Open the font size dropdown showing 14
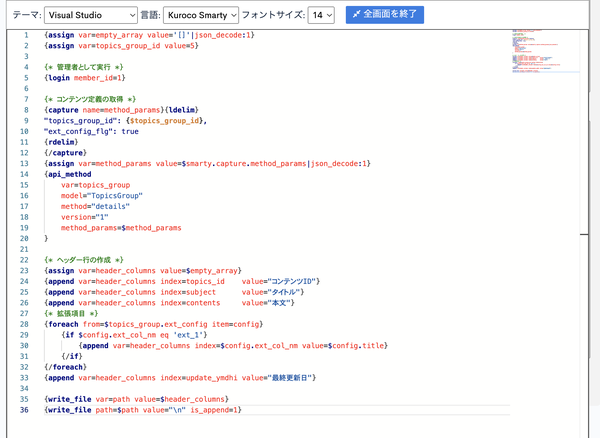 321,15
